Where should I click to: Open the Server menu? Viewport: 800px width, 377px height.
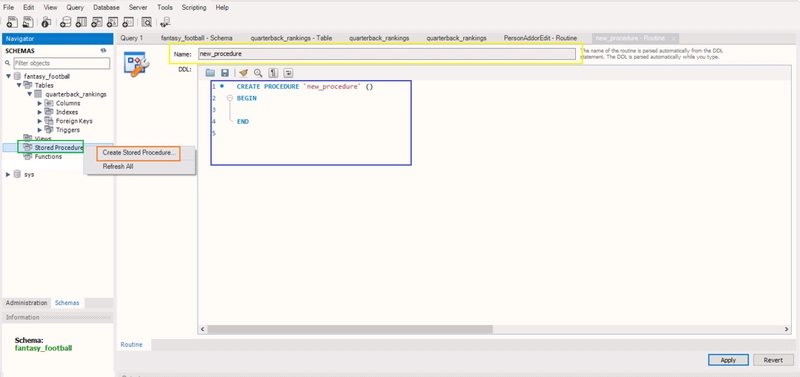coord(138,8)
